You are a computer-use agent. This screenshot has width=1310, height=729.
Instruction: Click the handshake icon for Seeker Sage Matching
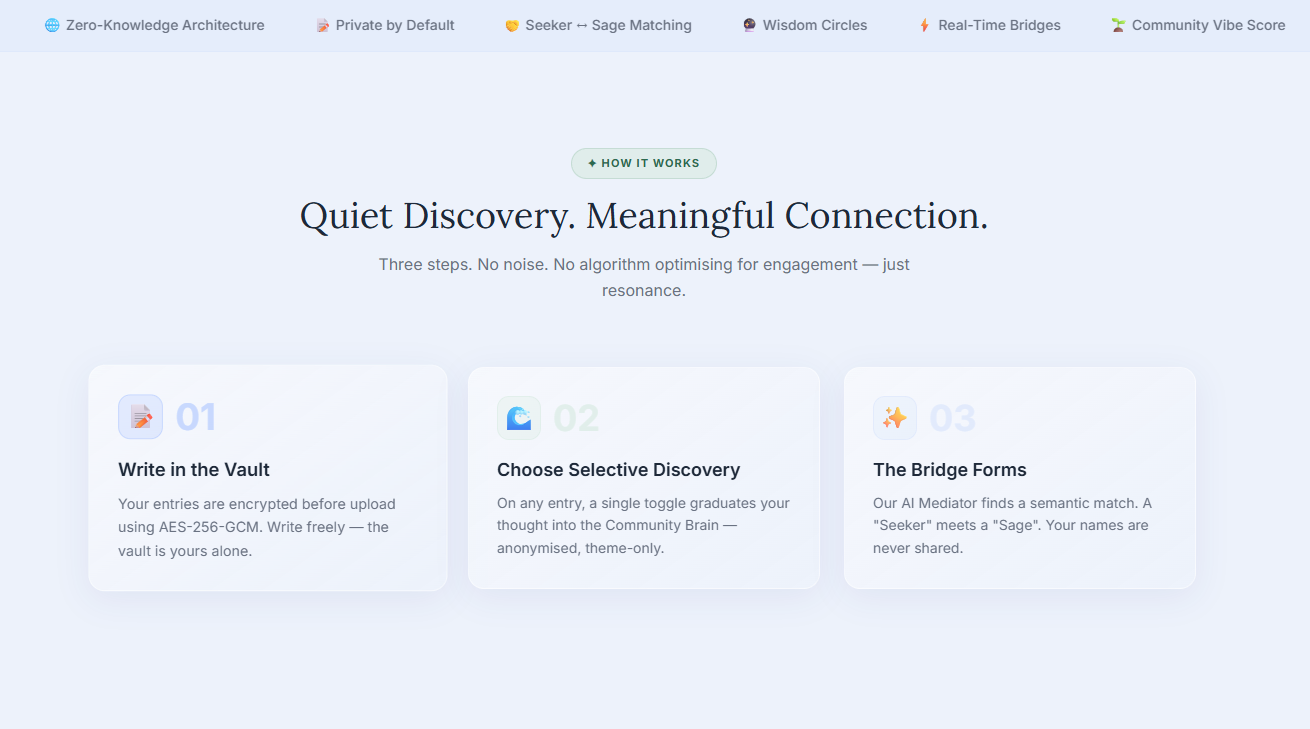pyautogui.click(x=508, y=24)
